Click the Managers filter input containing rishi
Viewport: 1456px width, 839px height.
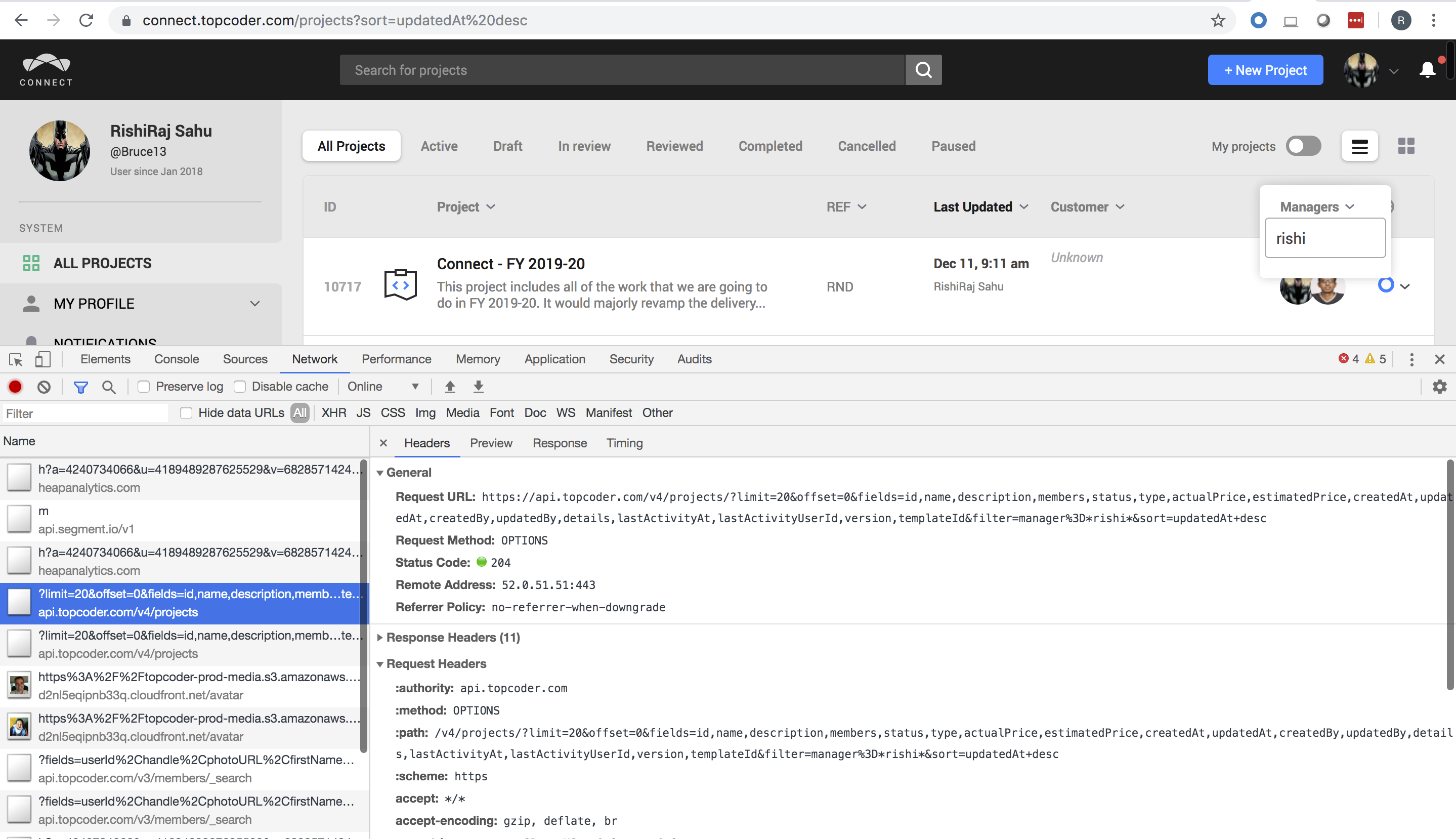[x=1324, y=238]
